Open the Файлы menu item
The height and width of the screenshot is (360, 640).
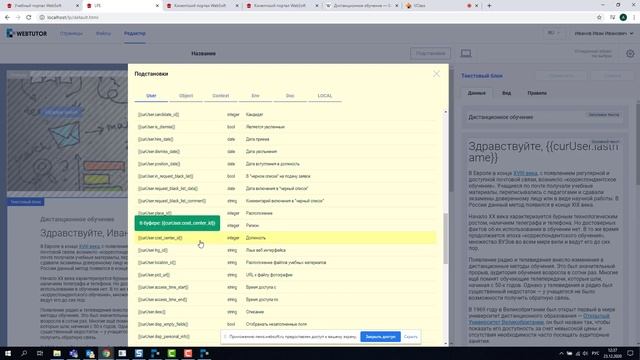pyautogui.click(x=103, y=33)
